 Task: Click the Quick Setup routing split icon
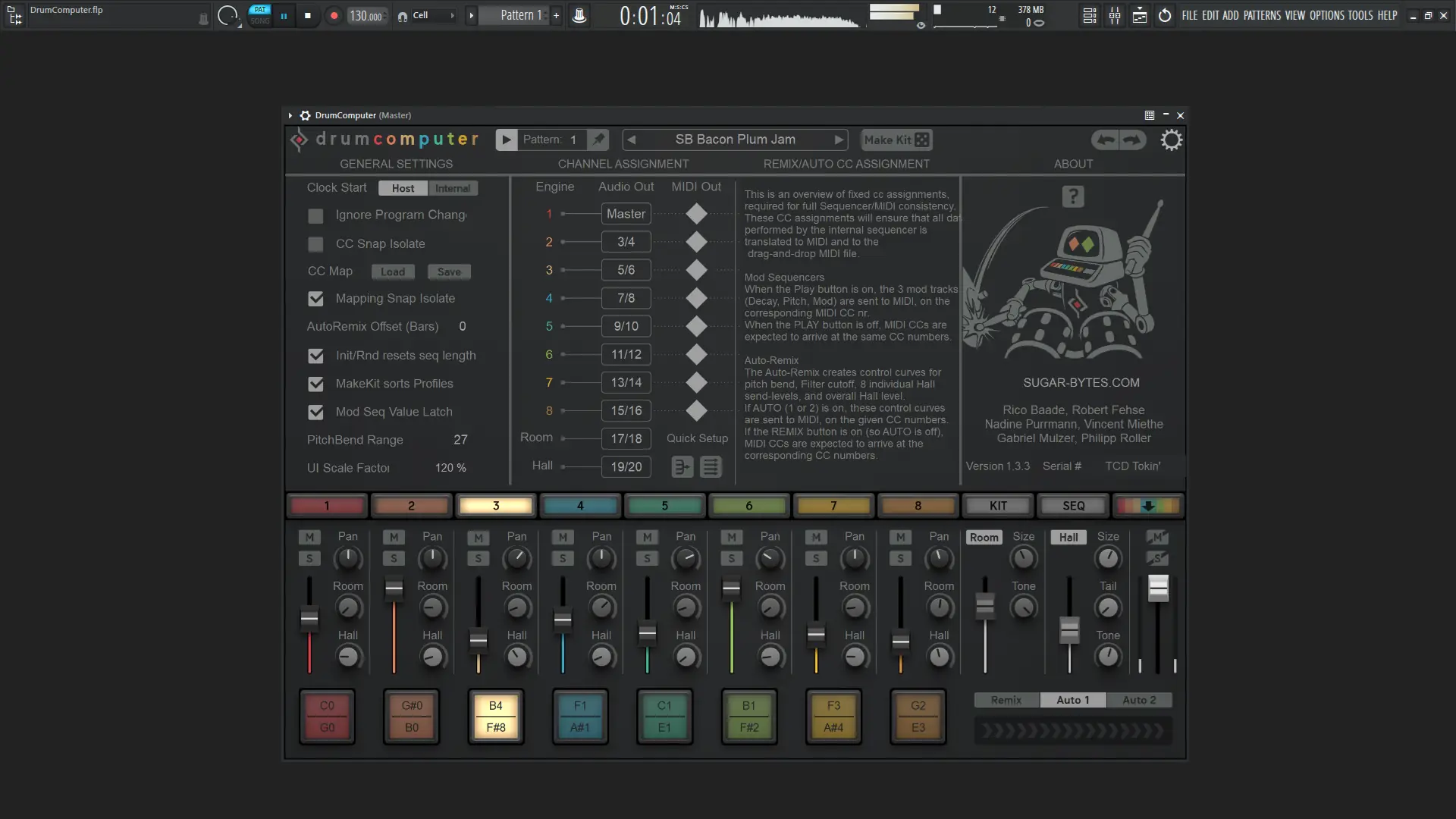[682, 467]
